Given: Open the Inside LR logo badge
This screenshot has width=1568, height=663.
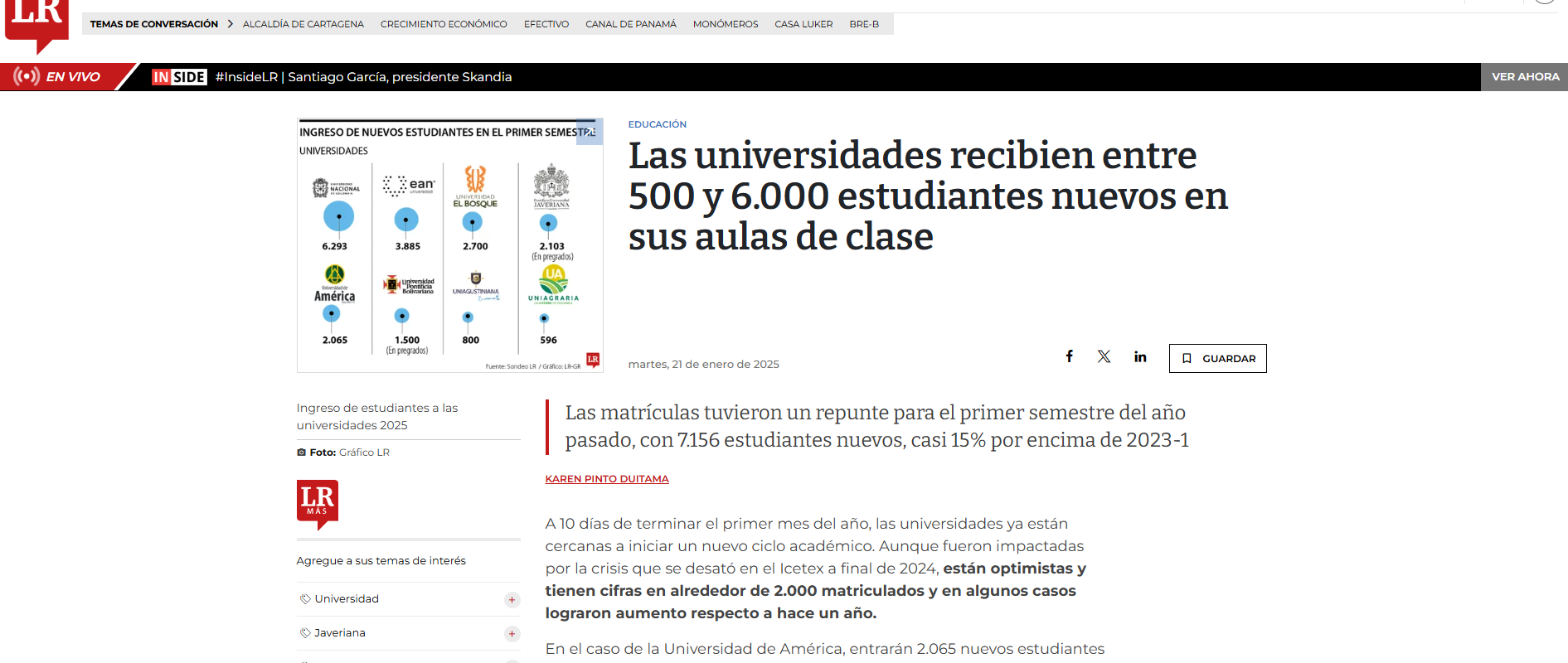Looking at the screenshot, I should (179, 77).
